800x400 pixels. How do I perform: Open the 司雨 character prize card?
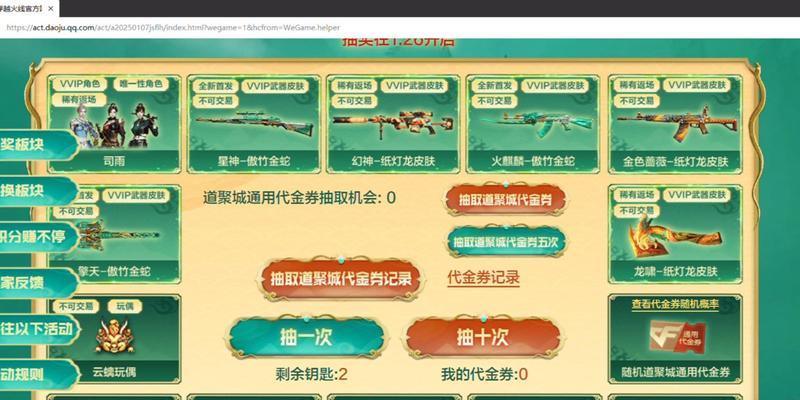pos(115,124)
